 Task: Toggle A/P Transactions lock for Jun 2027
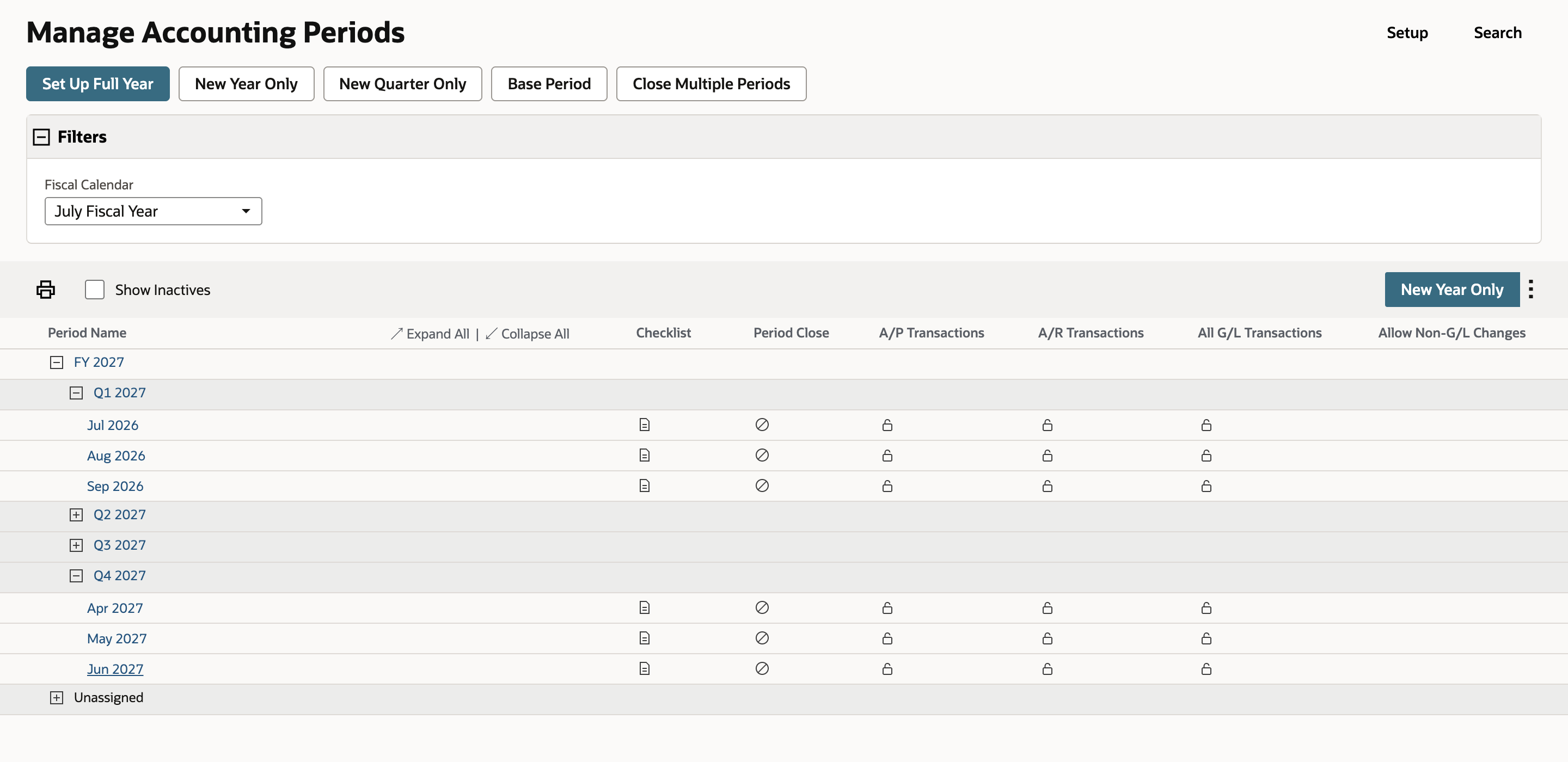click(887, 669)
